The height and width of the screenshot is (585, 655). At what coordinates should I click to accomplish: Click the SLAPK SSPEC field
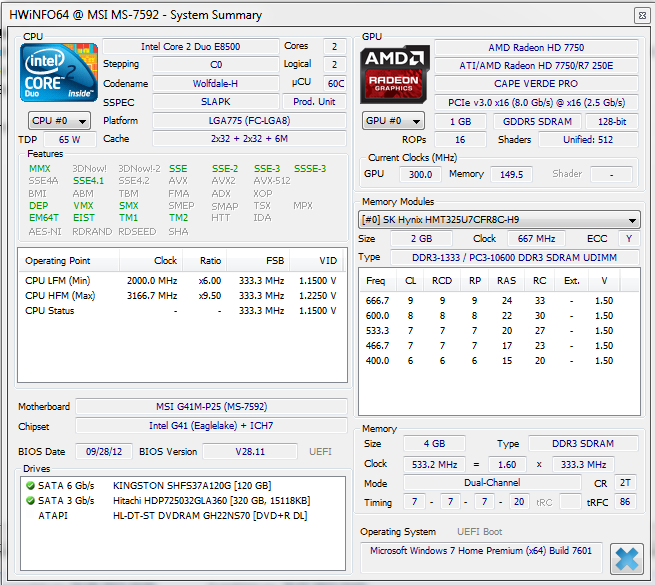pos(216,102)
